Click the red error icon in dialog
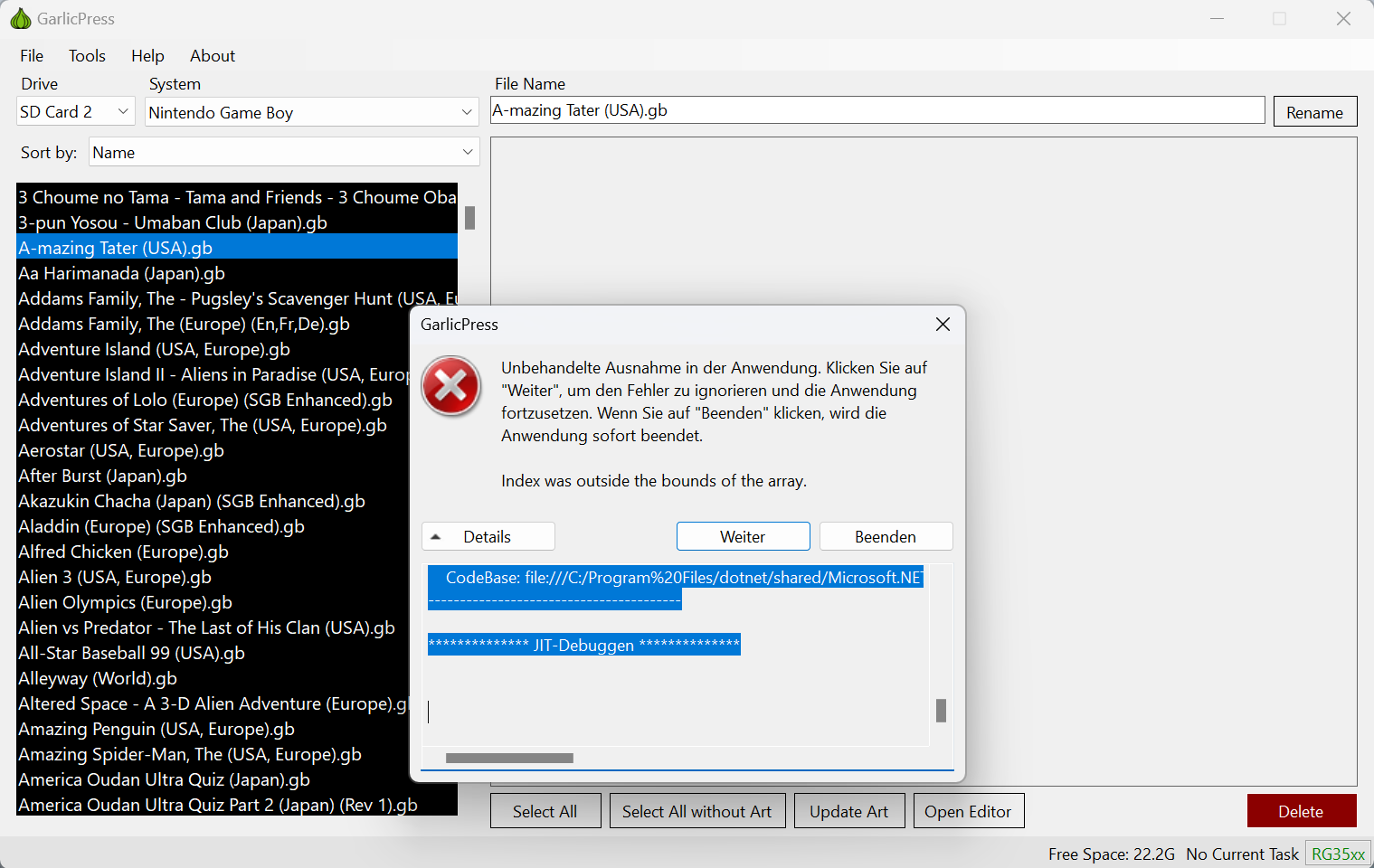This screenshot has height=868, width=1374. pyautogui.click(x=450, y=386)
